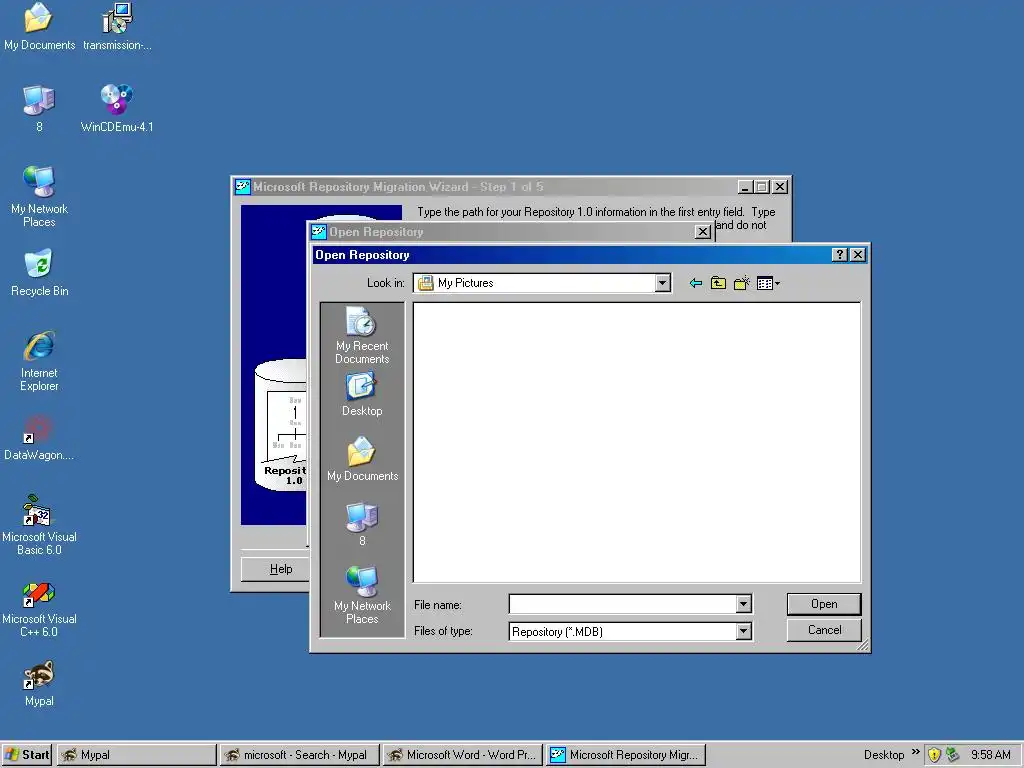Switch to microsoft - Search - Mypal task

(x=298, y=755)
